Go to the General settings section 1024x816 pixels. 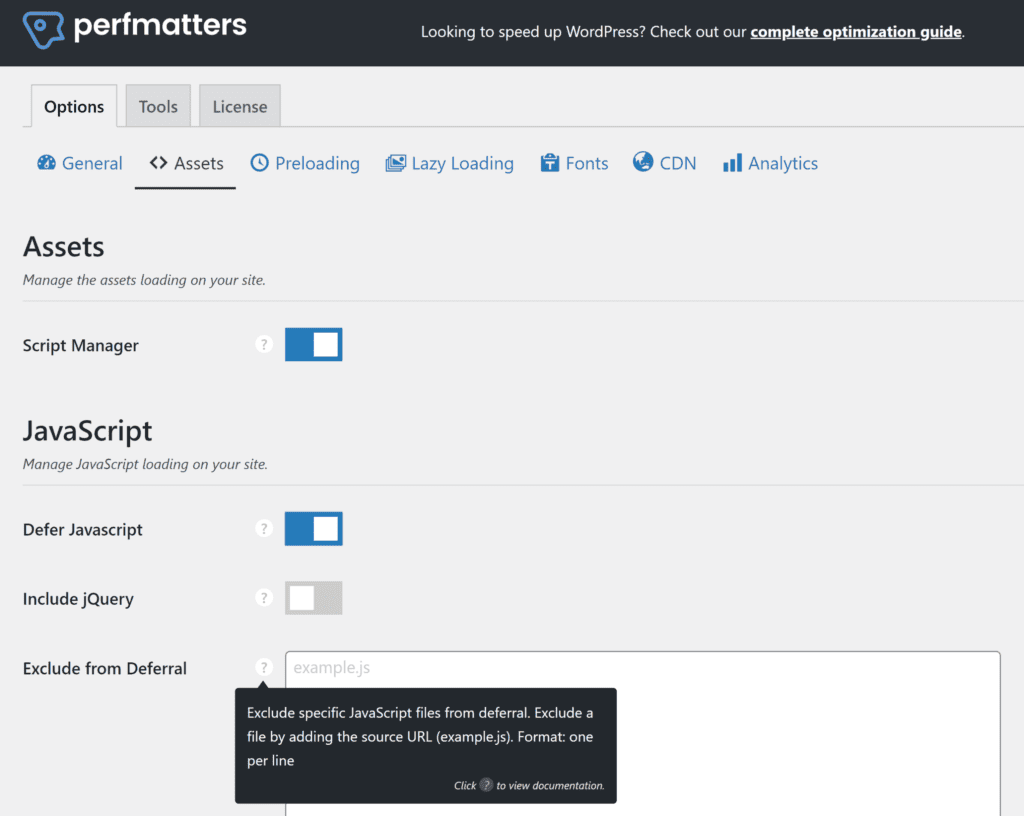tap(80, 163)
